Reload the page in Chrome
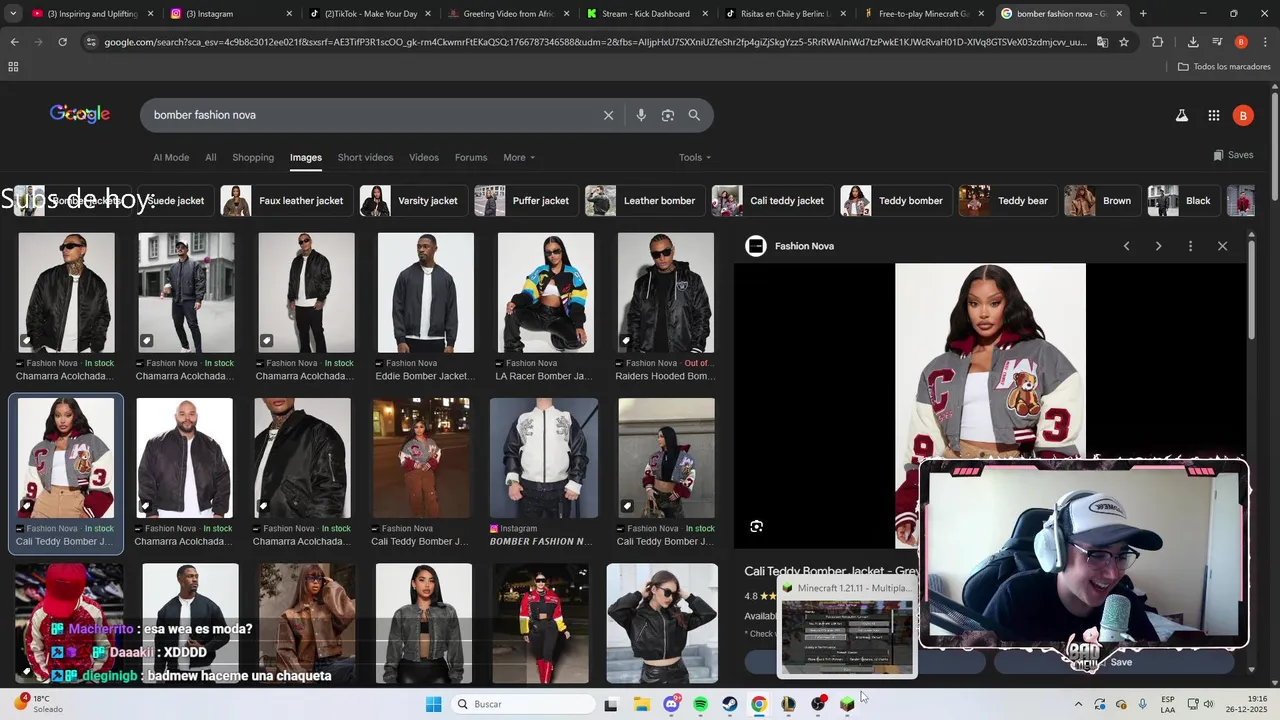 click(x=62, y=42)
